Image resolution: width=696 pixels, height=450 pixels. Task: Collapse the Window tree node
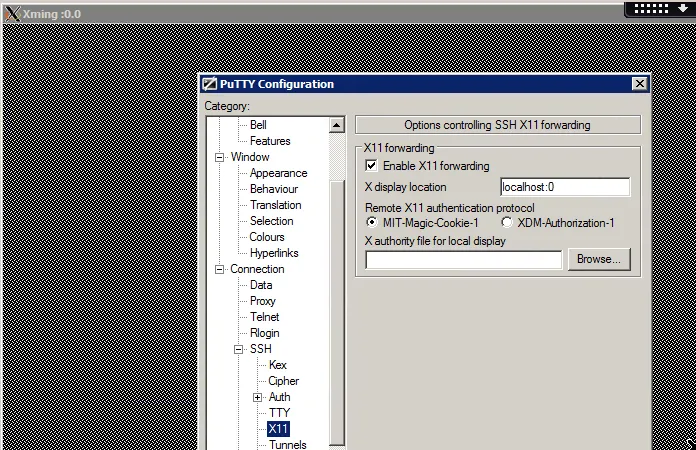coord(219,158)
